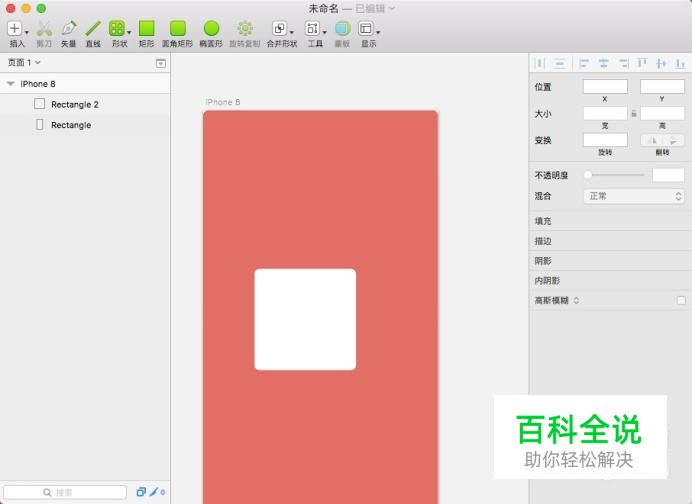Screen dimensions: 692x504
Task: Open the 混合 blend mode dropdown
Action: click(634, 196)
